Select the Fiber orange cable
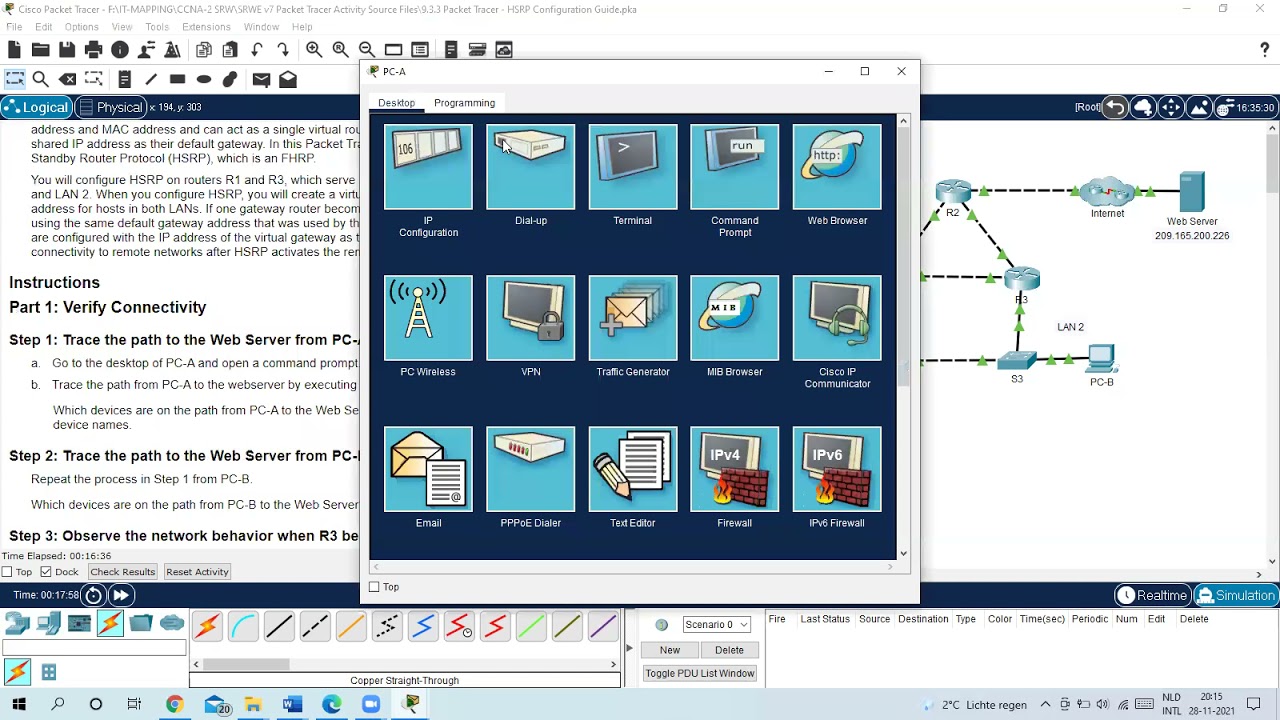 pyautogui.click(x=351, y=627)
